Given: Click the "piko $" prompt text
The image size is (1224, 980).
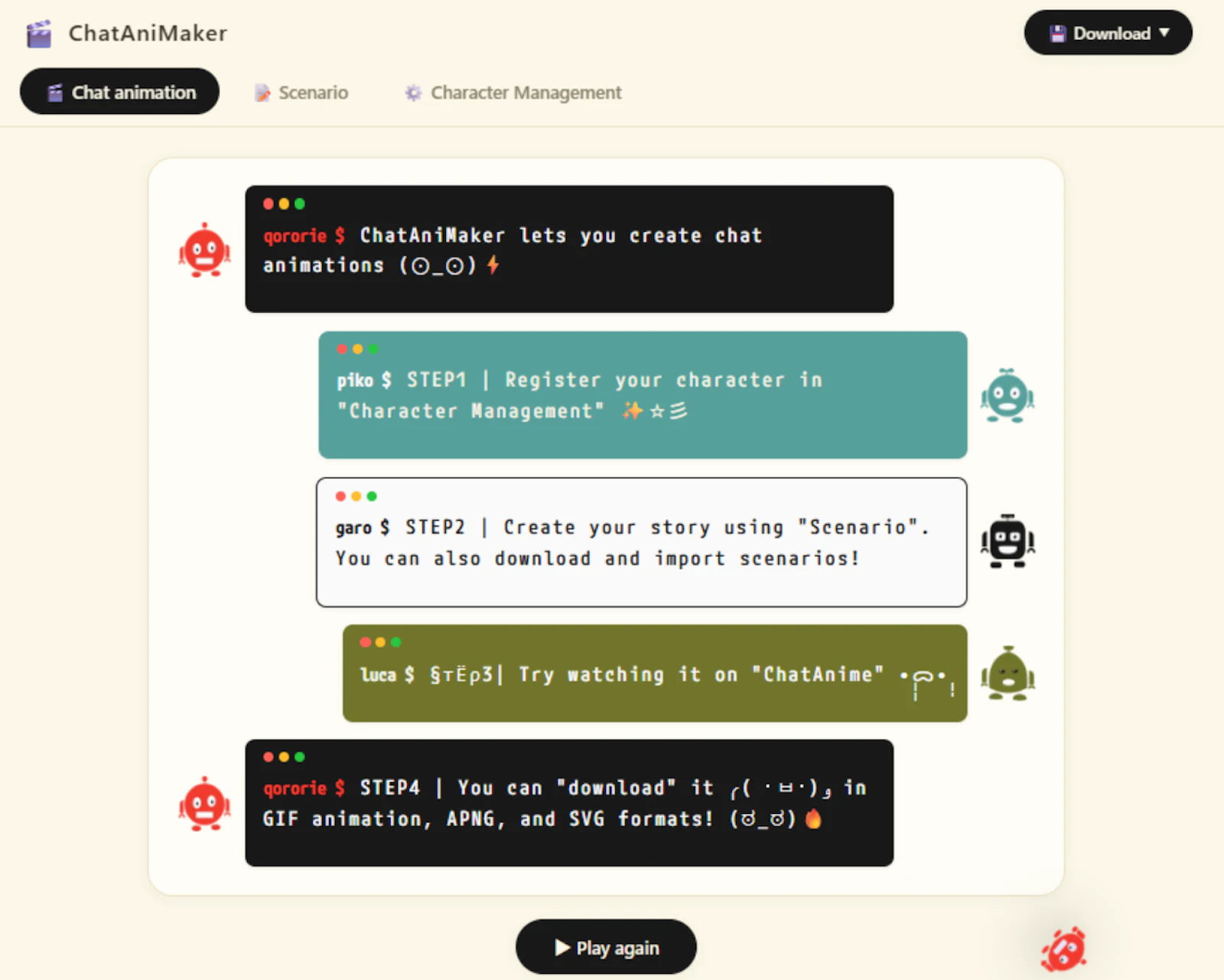Looking at the screenshot, I should (364, 380).
